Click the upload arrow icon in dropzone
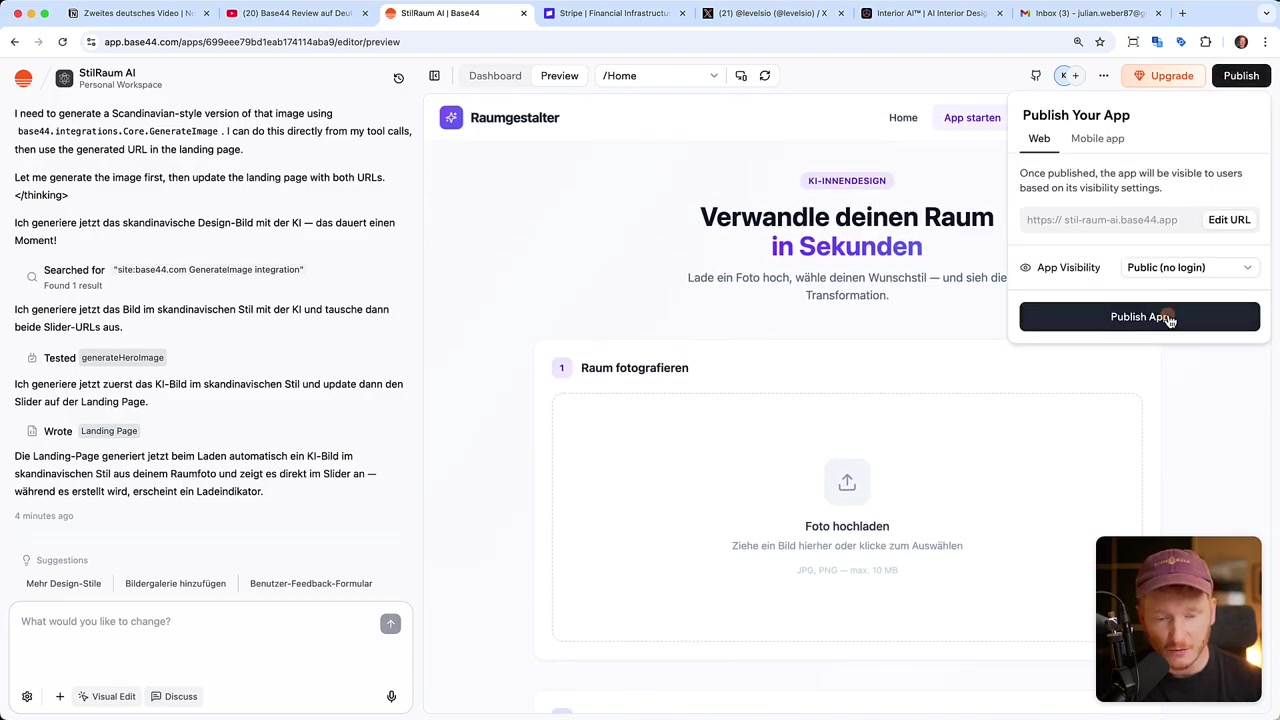Screen dimensions: 1280x720 [847, 483]
